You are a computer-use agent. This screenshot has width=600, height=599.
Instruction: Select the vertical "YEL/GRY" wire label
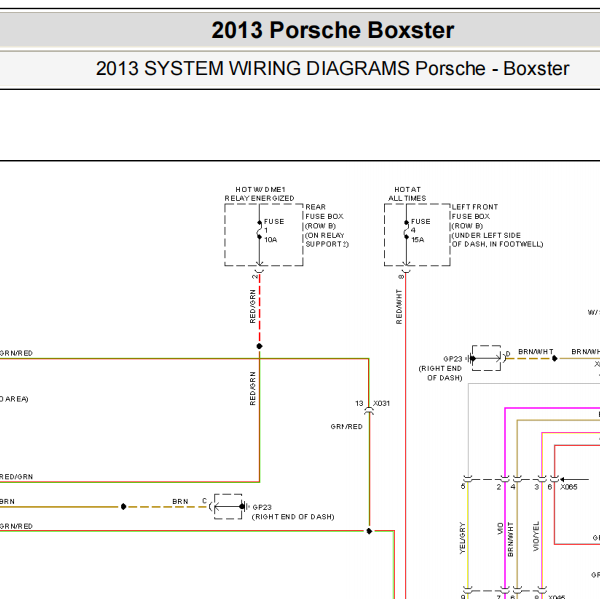coord(462,538)
